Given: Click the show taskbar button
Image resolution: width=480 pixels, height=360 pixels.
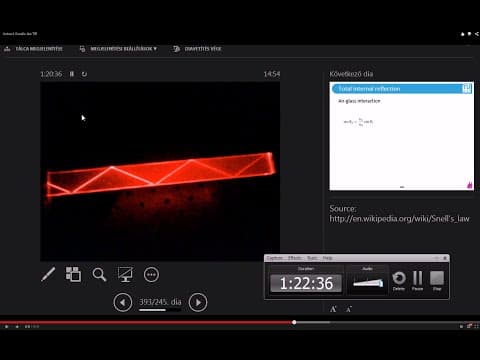Looking at the screenshot, I should click(39, 49).
